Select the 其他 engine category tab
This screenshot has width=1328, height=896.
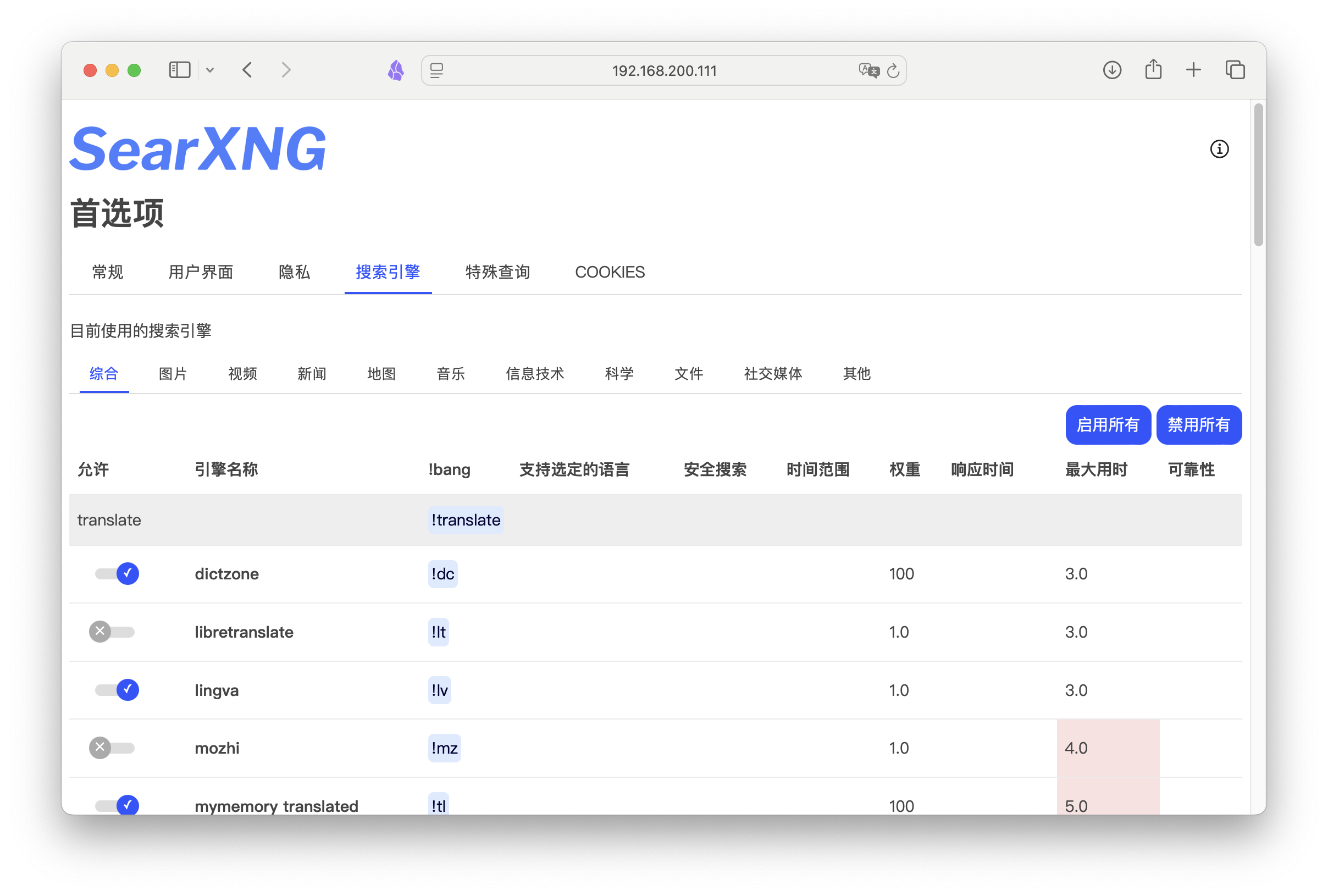(856, 374)
